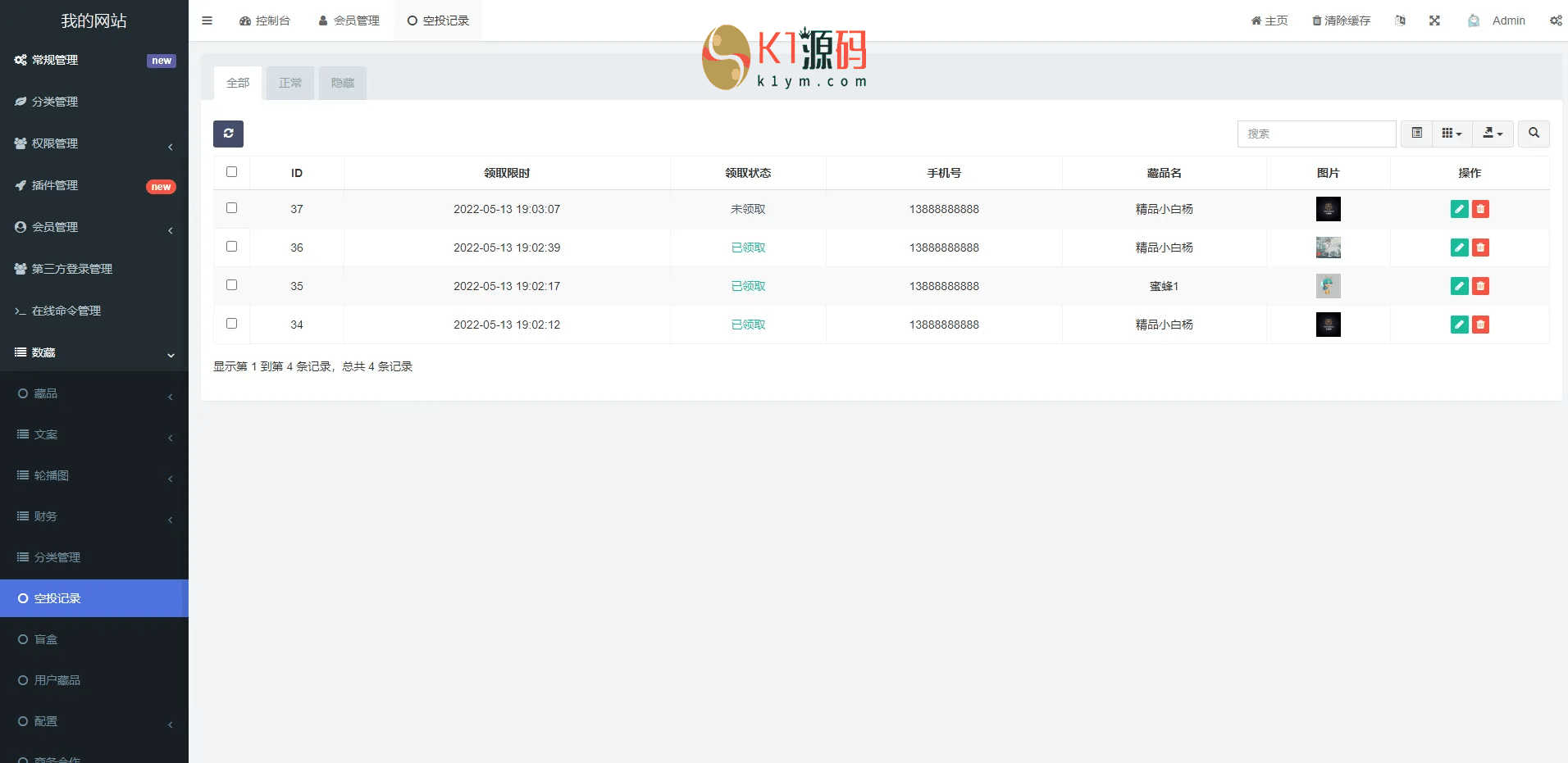Check the checkbox for row ID 37
This screenshot has height=763, width=1568.
click(231, 208)
